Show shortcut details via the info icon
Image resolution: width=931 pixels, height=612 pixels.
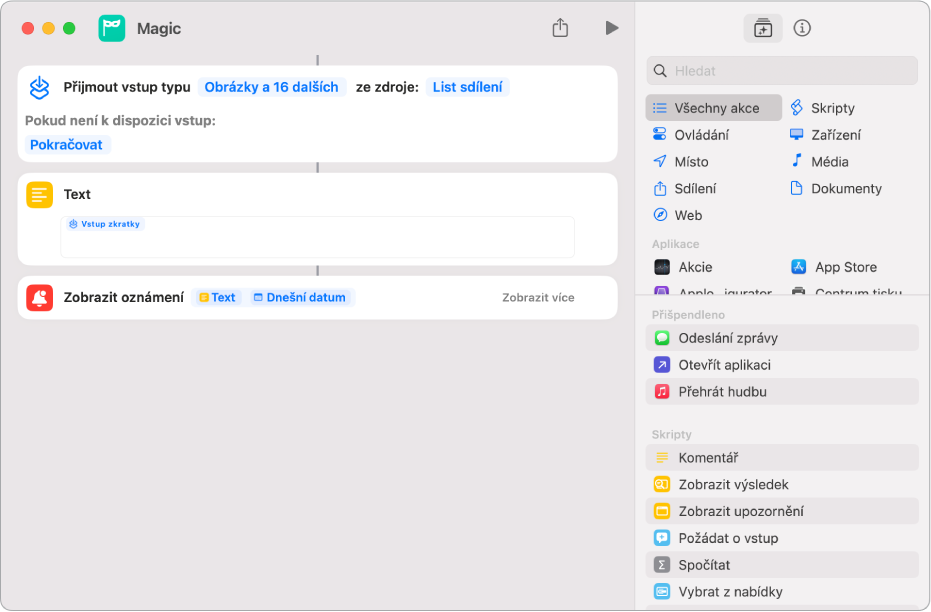click(802, 28)
